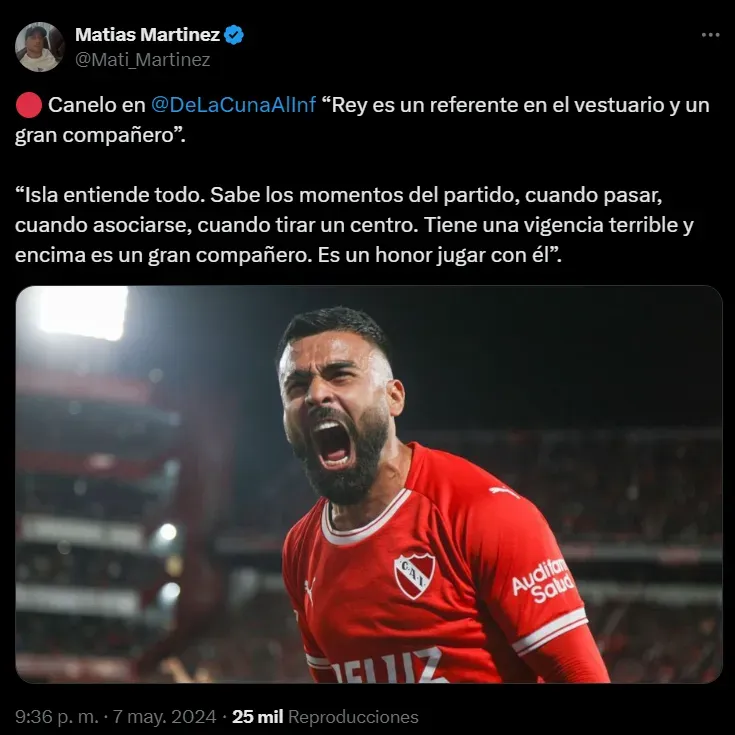Open the @Mati_Martinez handle link
The height and width of the screenshot is (735, 735).
pyautogui.click(x=142, y=60)
